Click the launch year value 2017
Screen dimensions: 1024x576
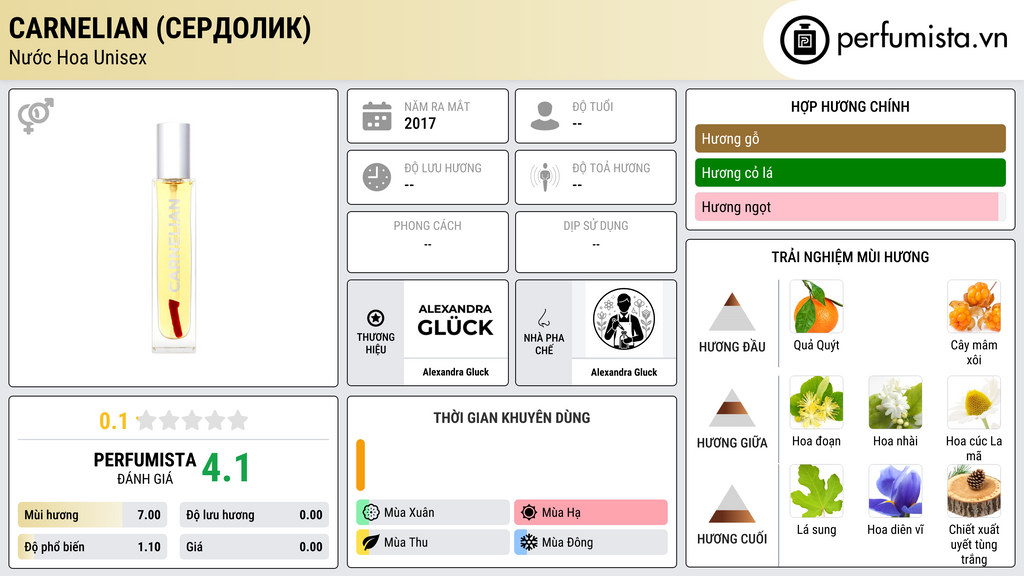[420, 123]
